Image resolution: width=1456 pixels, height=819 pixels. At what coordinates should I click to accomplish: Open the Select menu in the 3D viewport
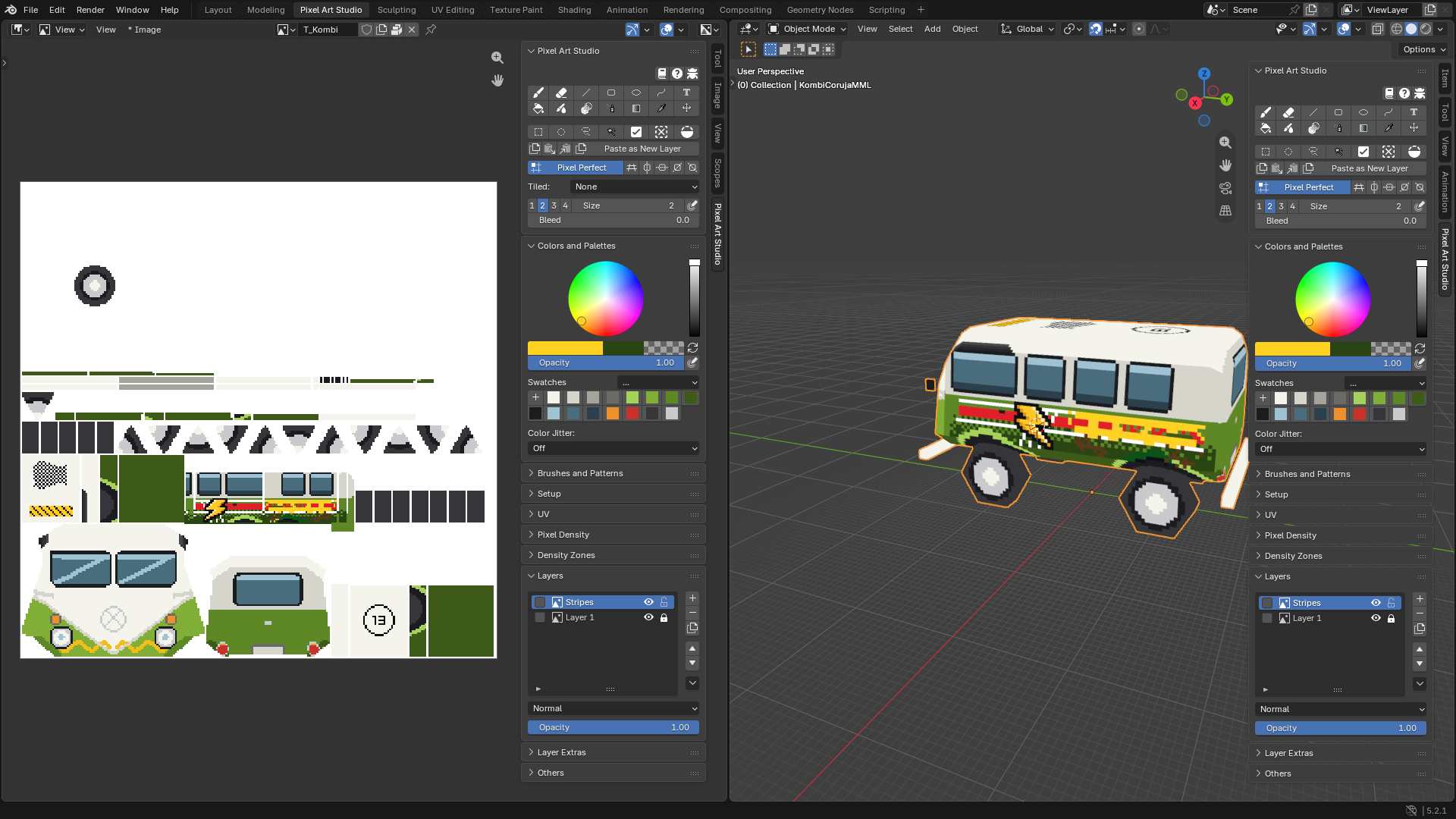tap(901, 29)
